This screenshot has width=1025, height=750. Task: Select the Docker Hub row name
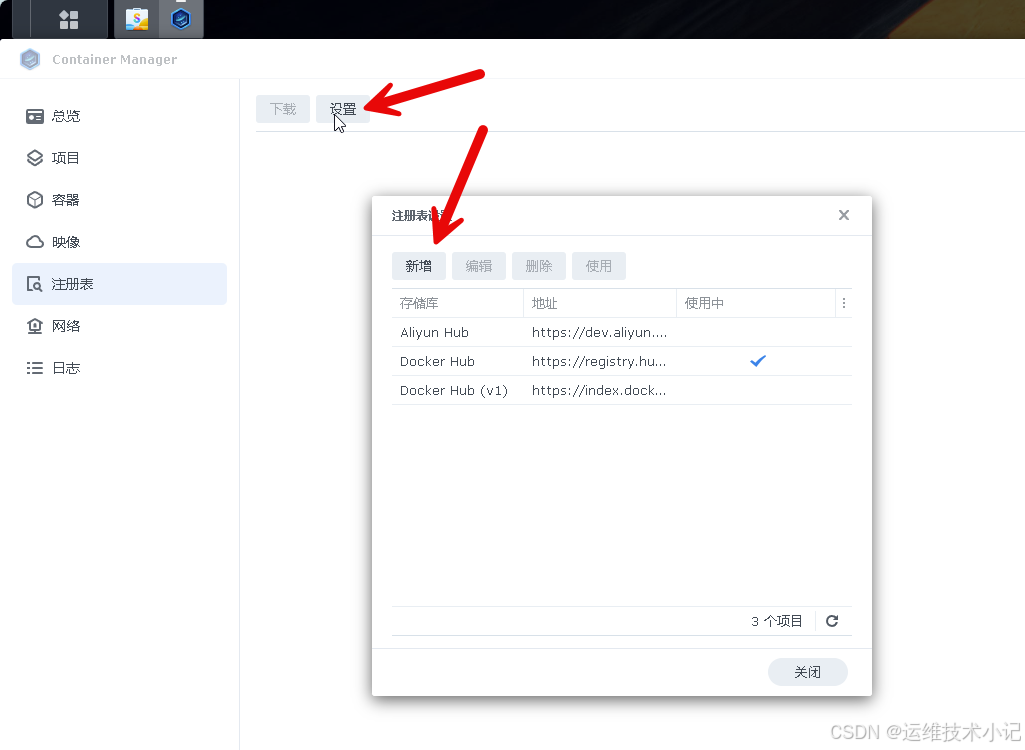[x=437, y=362]
